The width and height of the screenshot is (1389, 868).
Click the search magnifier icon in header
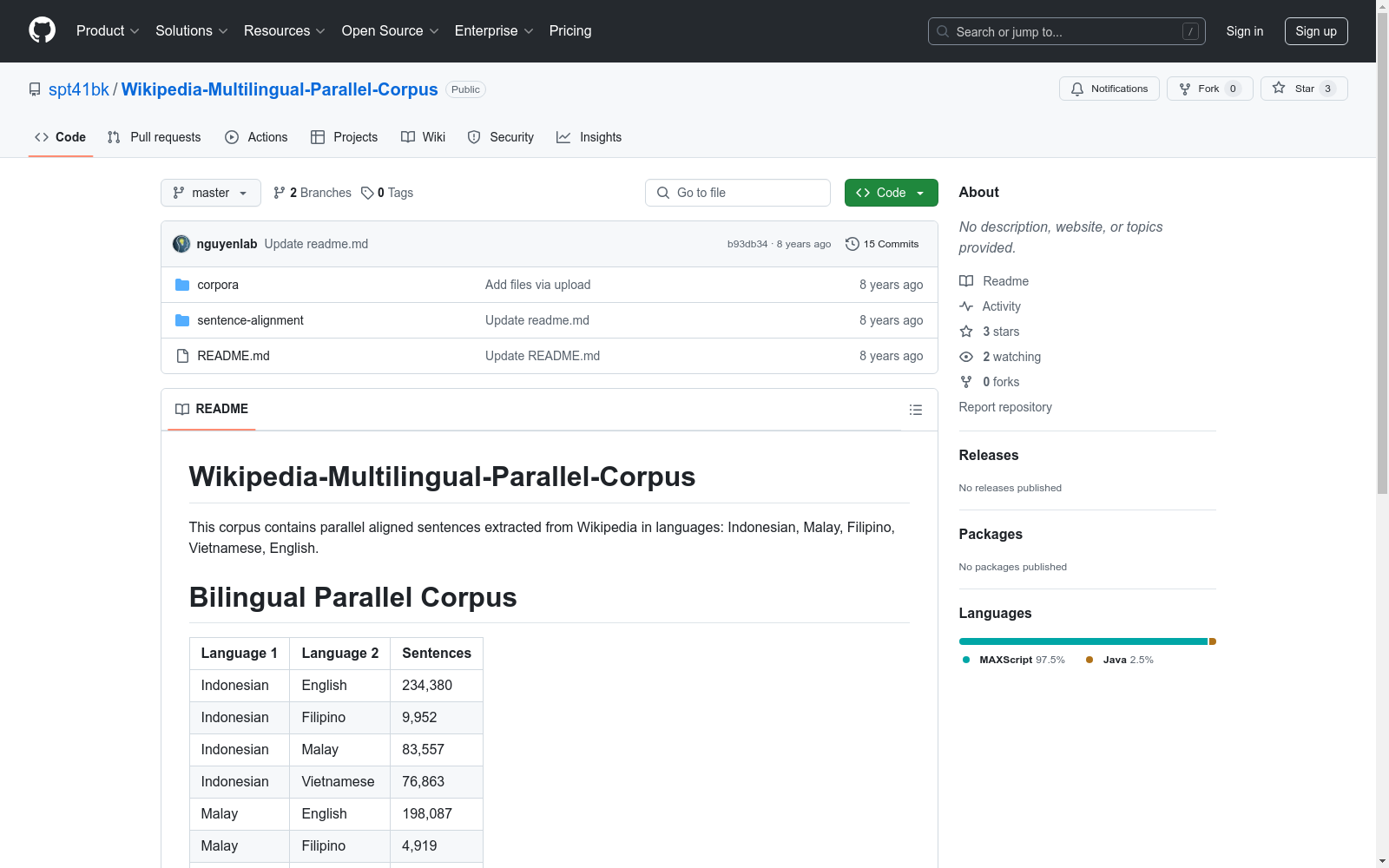tap(943, 31)
